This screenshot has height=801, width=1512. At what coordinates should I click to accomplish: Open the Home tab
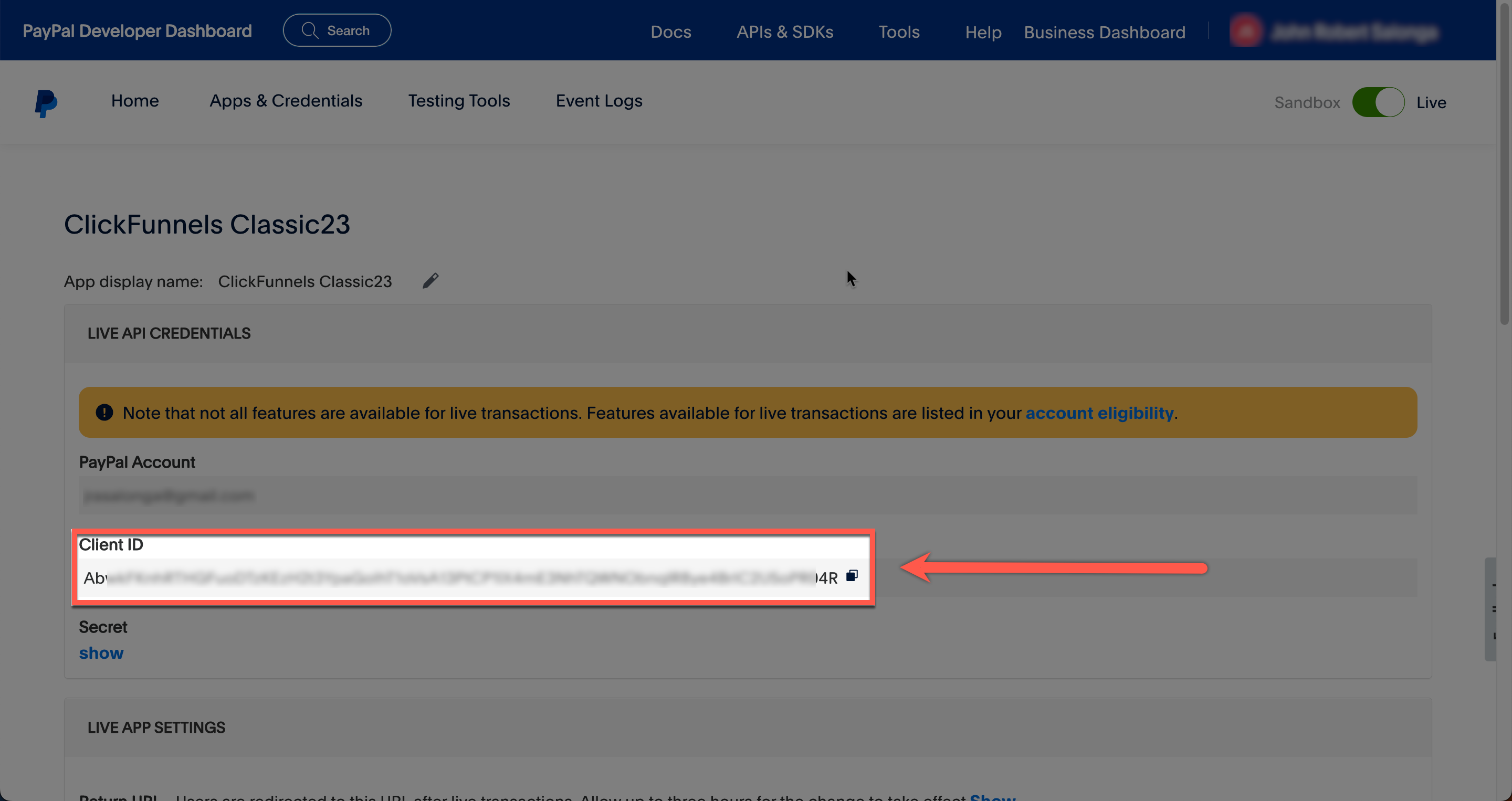135,101
